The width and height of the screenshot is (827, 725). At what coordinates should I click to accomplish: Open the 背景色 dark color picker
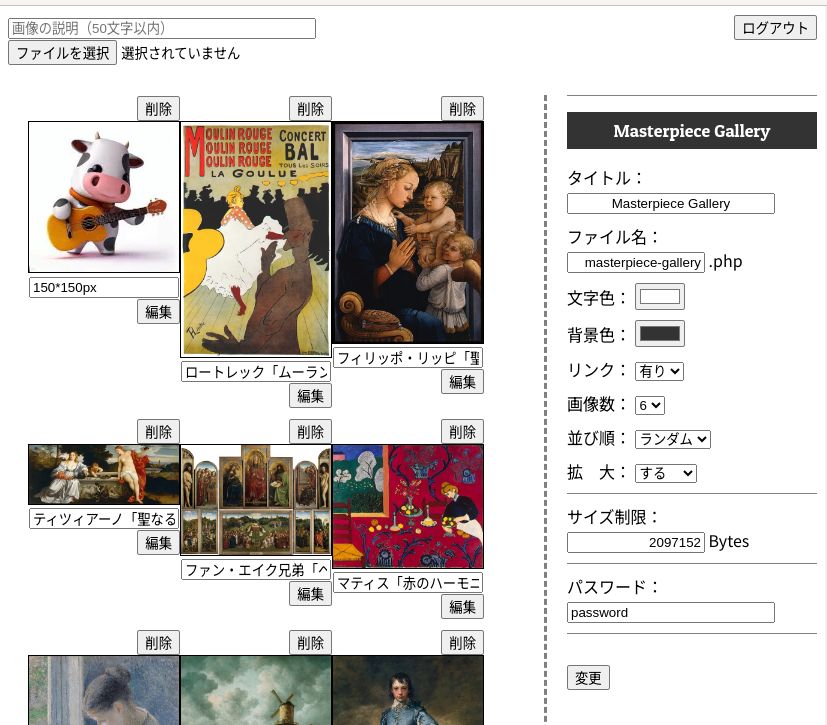tap(660, 333)
